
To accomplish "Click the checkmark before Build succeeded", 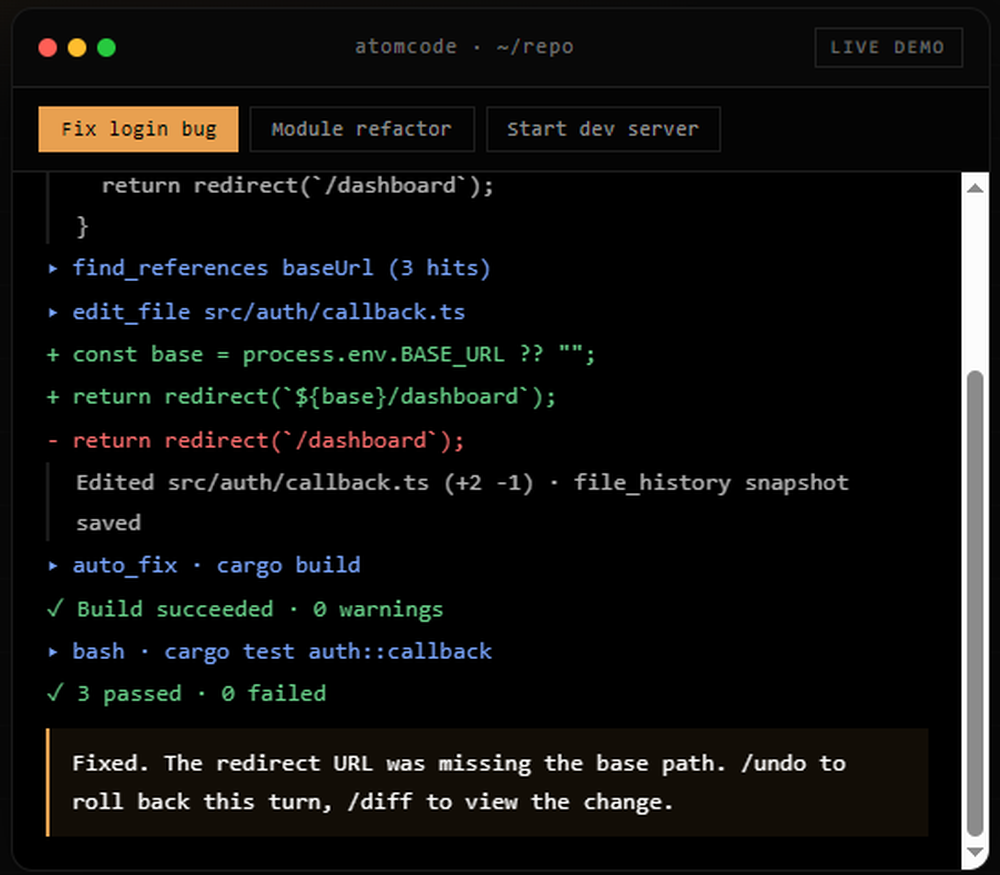I will pos(55,608).
